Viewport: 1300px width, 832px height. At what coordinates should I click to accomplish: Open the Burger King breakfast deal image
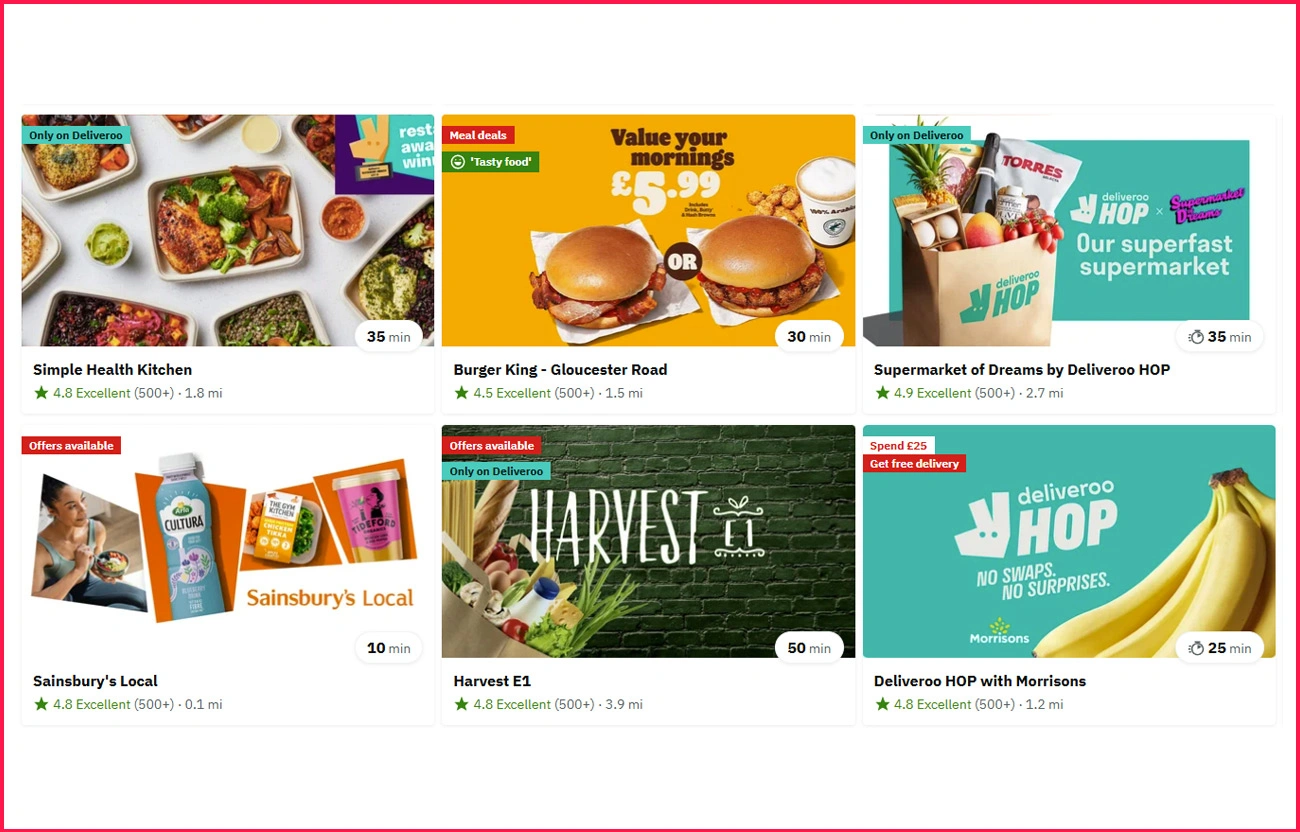[x=648, y=230]
